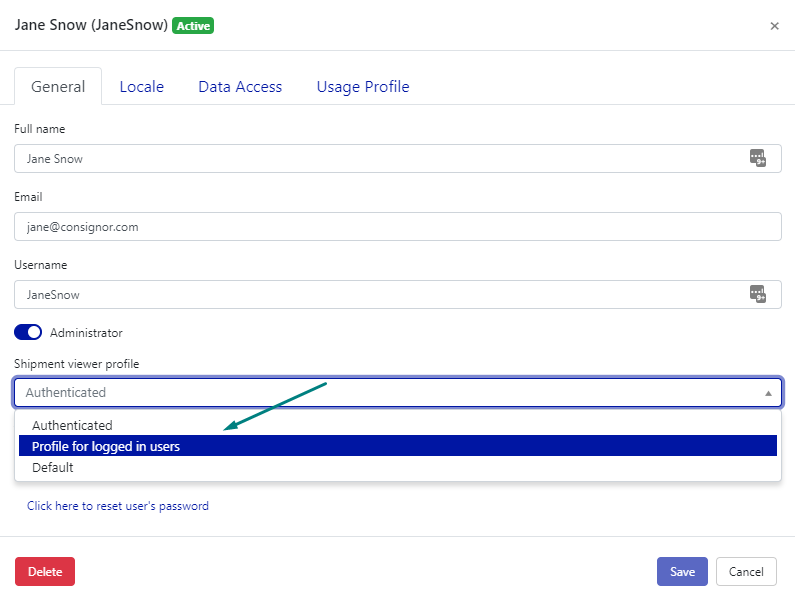Collapse the Shipment viewer profile combo box
Image resolution: width=795 pixels, height=605 pixels.
click(x=767, y=393)
